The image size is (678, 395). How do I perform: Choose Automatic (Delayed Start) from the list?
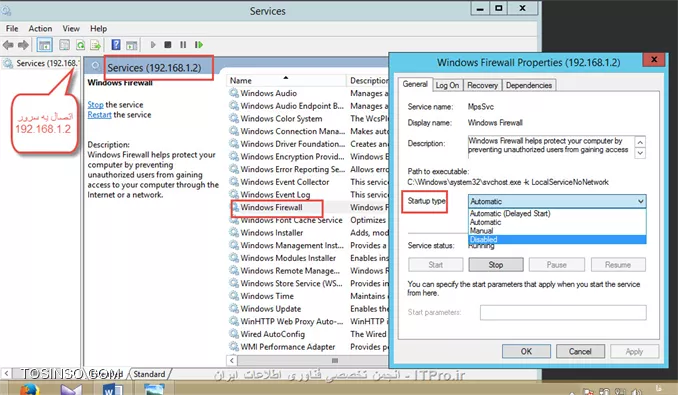557,213
